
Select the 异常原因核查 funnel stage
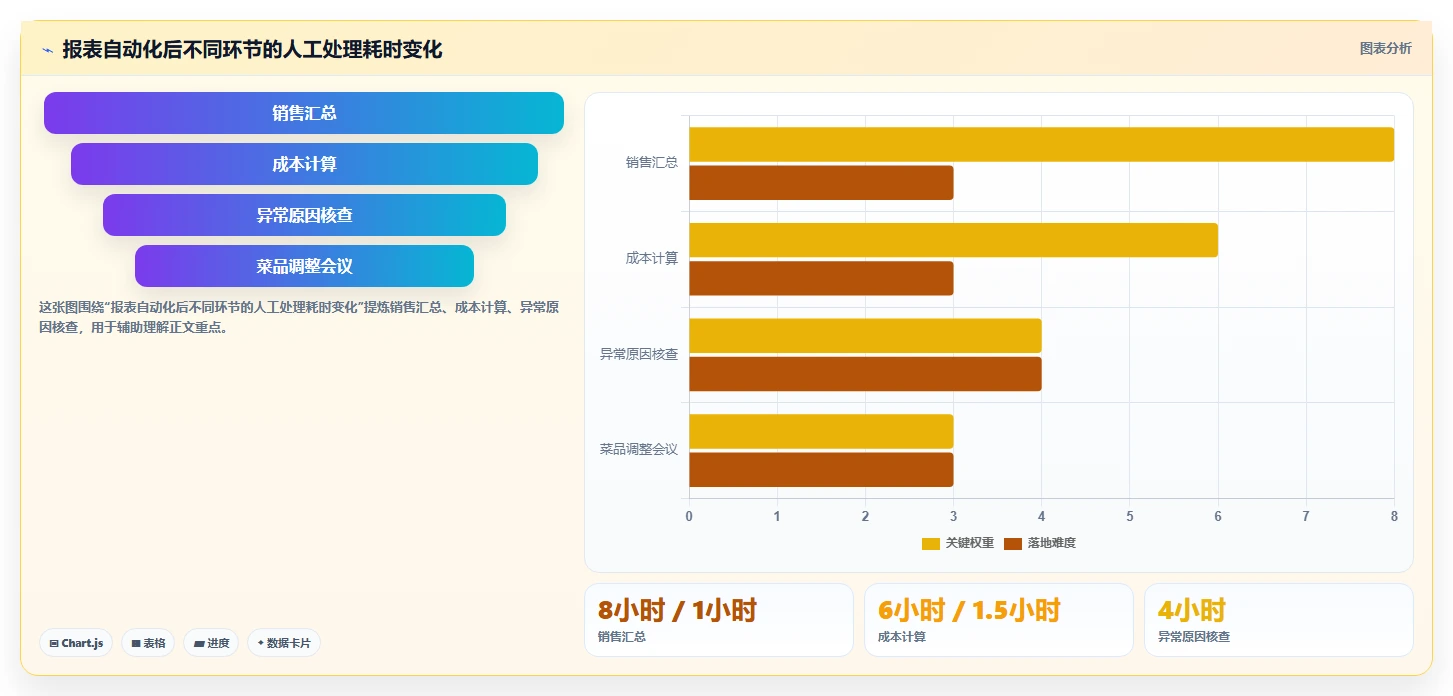pos(304,215)
